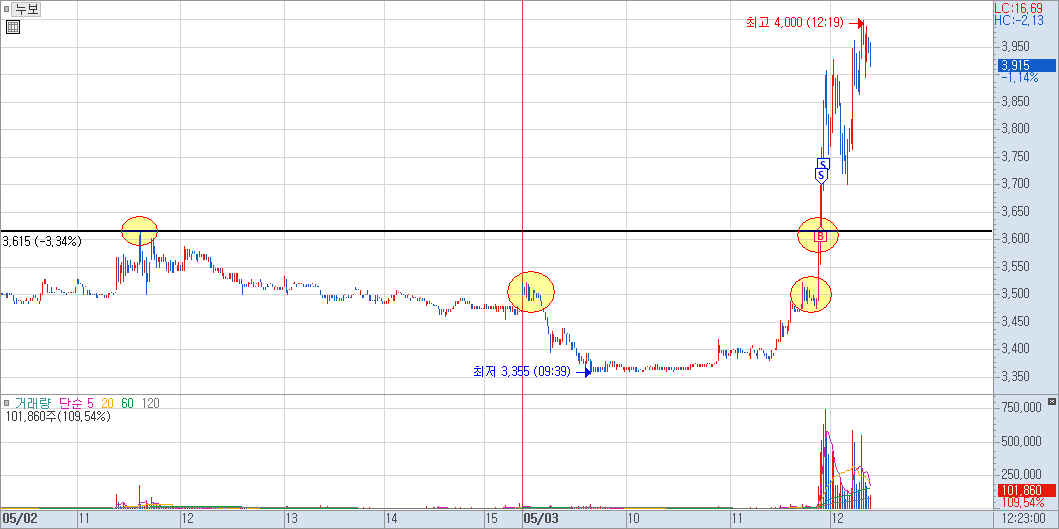Click the 거래량 volume indicator label

coord(34,403)
